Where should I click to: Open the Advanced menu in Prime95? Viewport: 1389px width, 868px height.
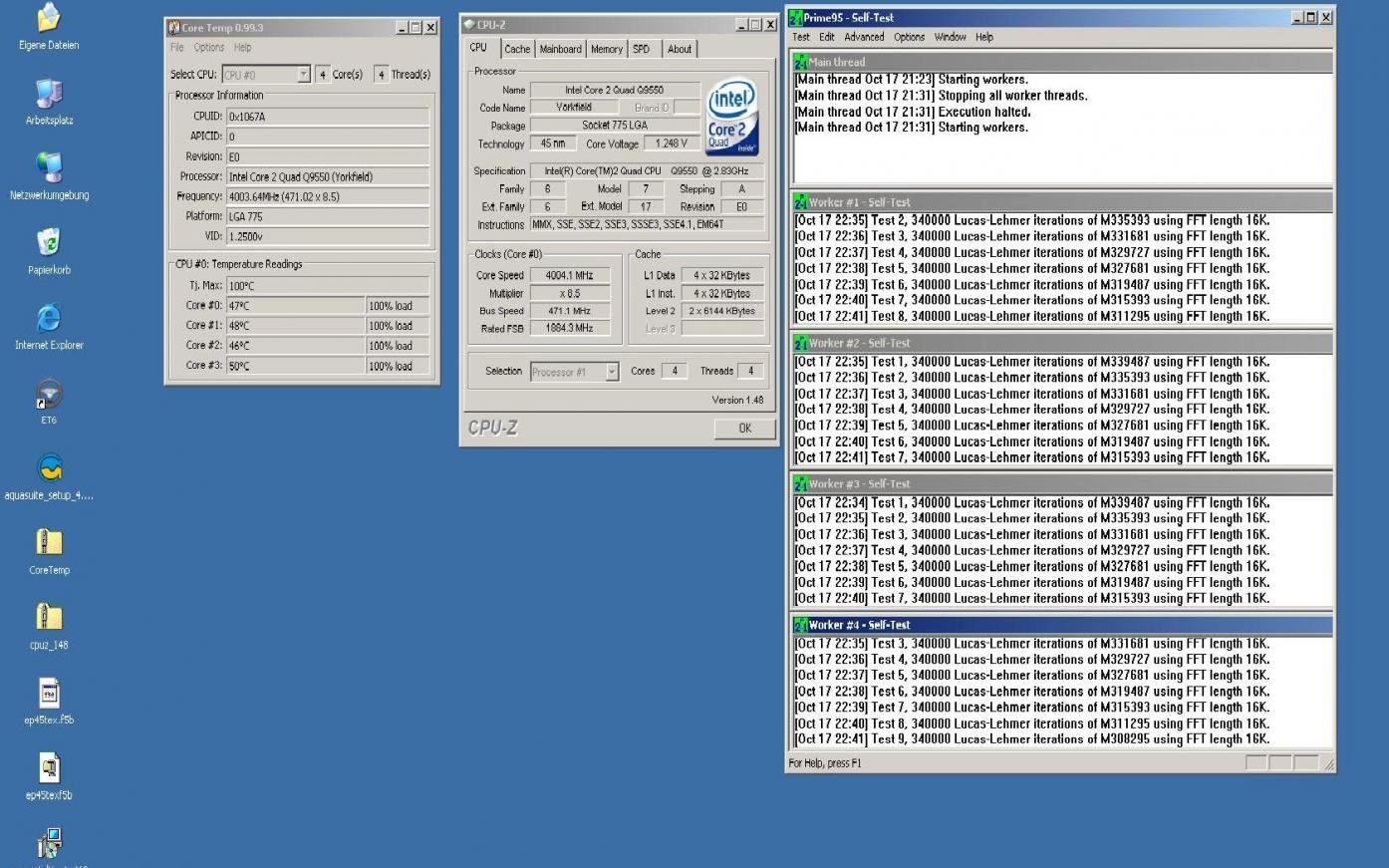pos(864,37)
